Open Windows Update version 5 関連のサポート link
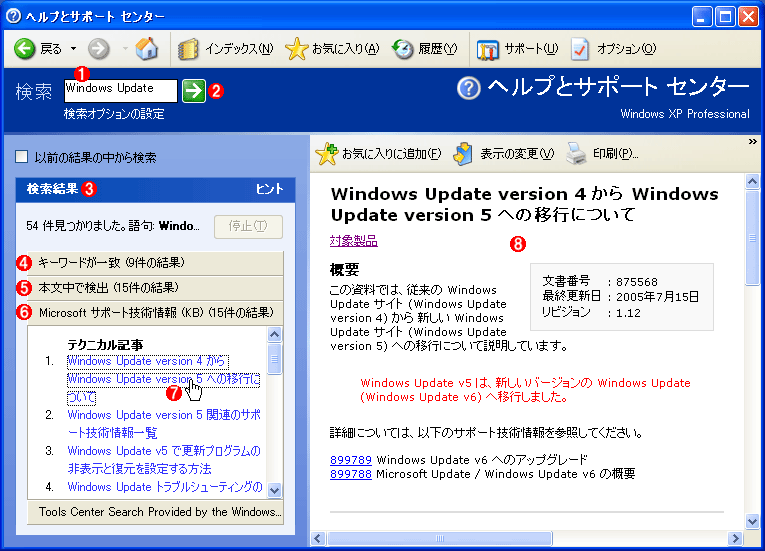This screenshot has width=765, height=551. coord(164,424)
